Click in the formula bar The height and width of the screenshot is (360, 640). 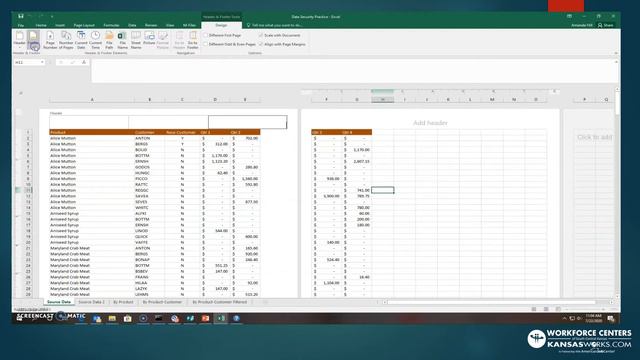(x=354, y=71)
